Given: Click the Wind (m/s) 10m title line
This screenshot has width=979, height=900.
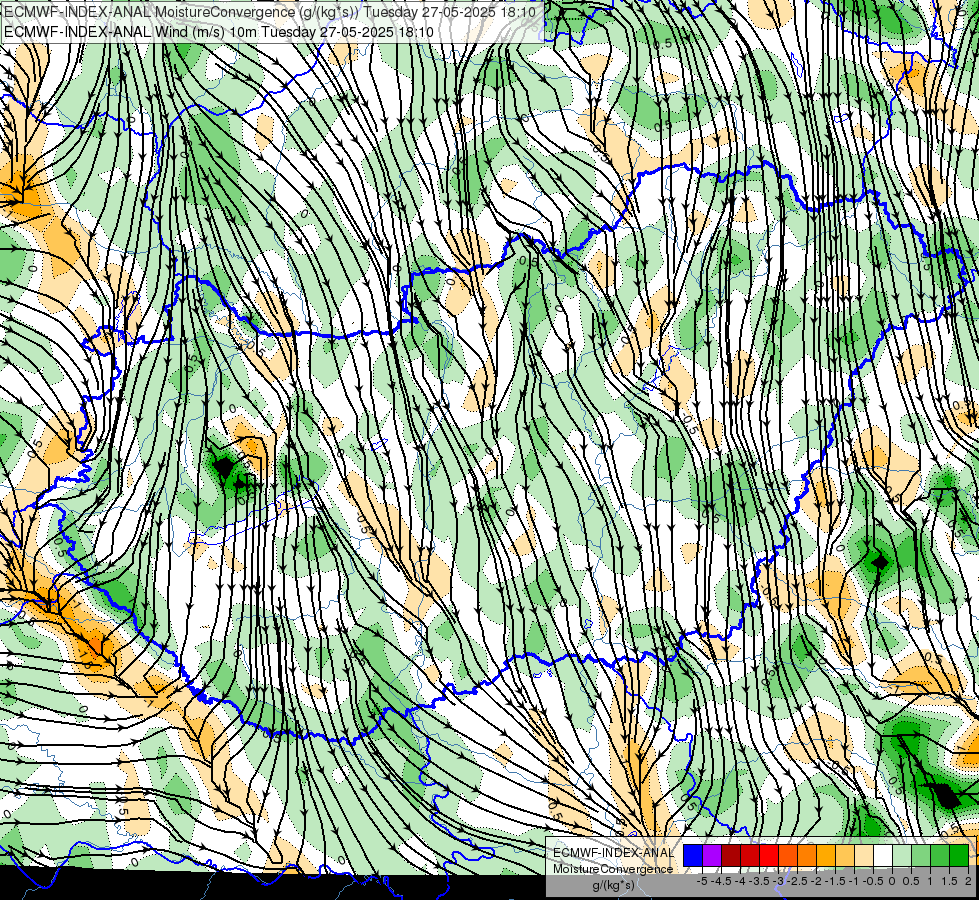Looking at the screenshot, I should [218, 32].
